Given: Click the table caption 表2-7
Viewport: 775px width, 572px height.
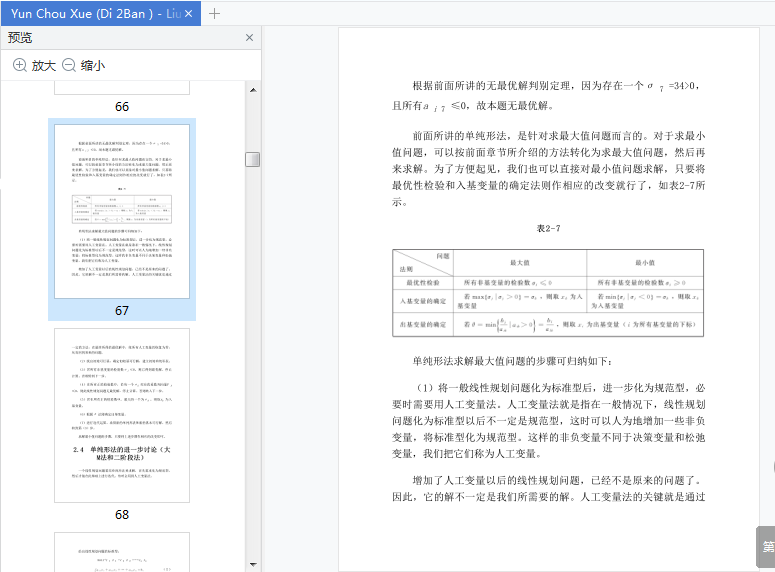Looking at the screenshot, I should pyautogui.click(x=548, y=228).
